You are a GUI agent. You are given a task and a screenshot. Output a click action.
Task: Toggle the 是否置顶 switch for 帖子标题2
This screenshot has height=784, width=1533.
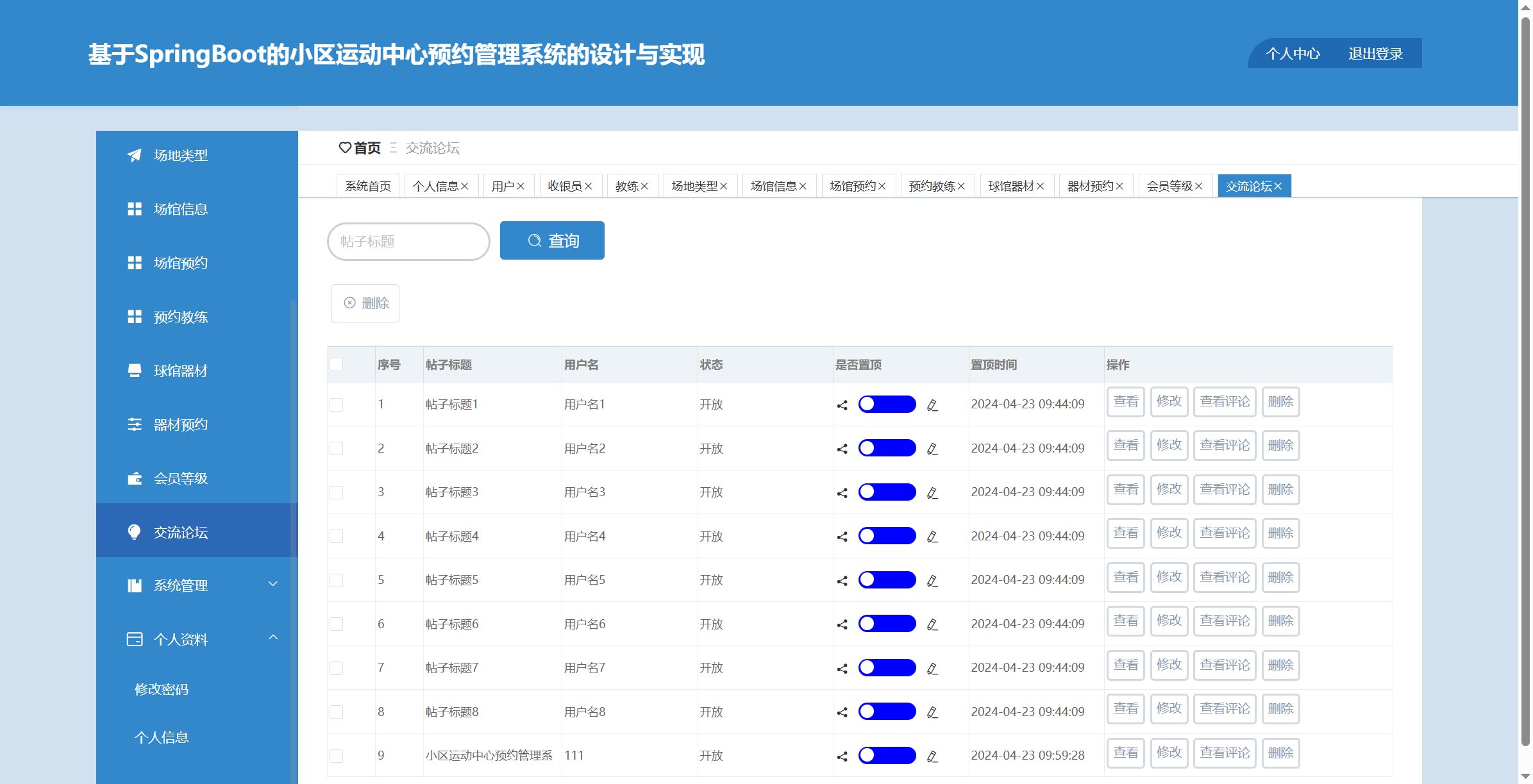[887, 447]
